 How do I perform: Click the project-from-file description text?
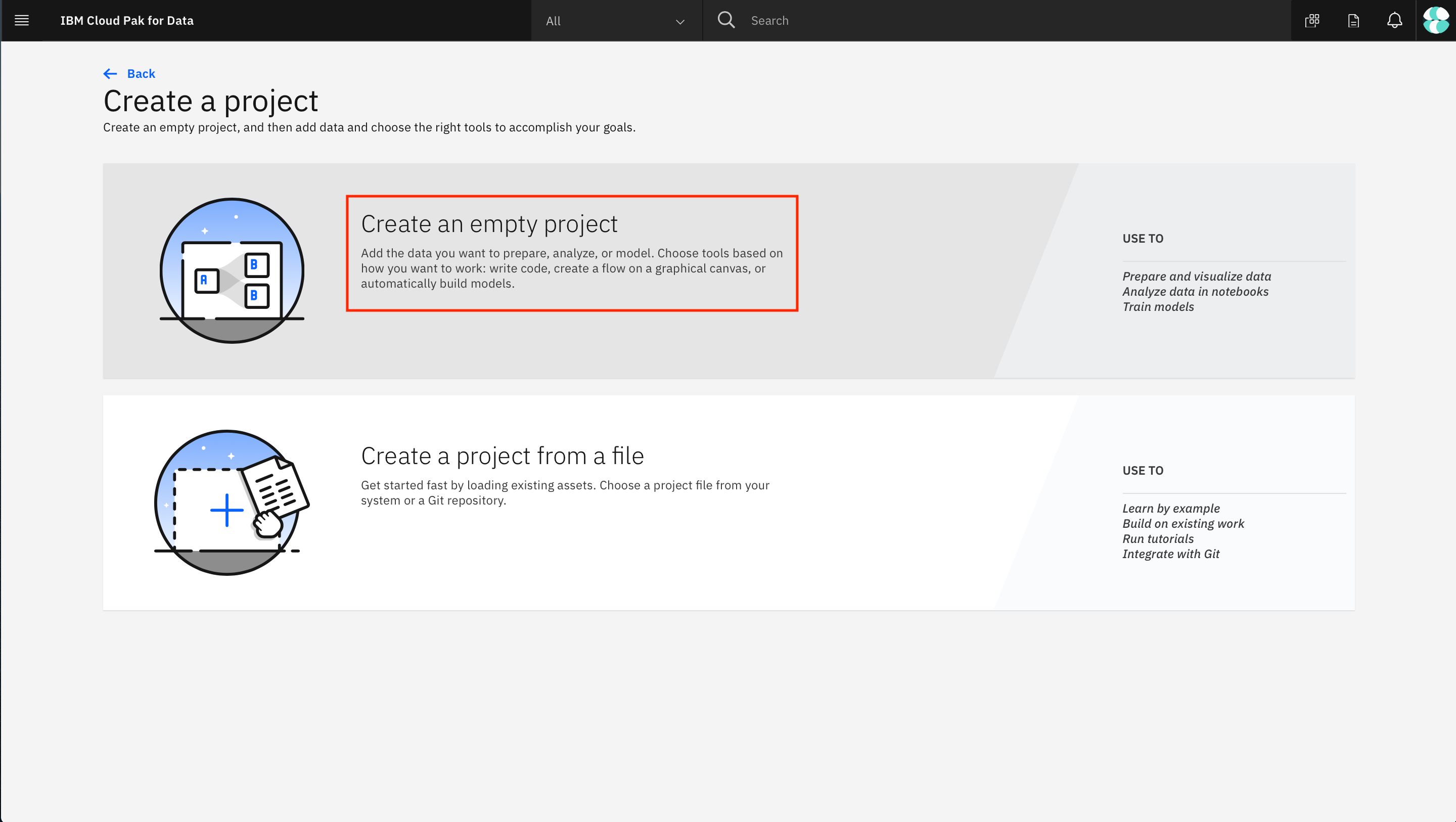point(565,492)
